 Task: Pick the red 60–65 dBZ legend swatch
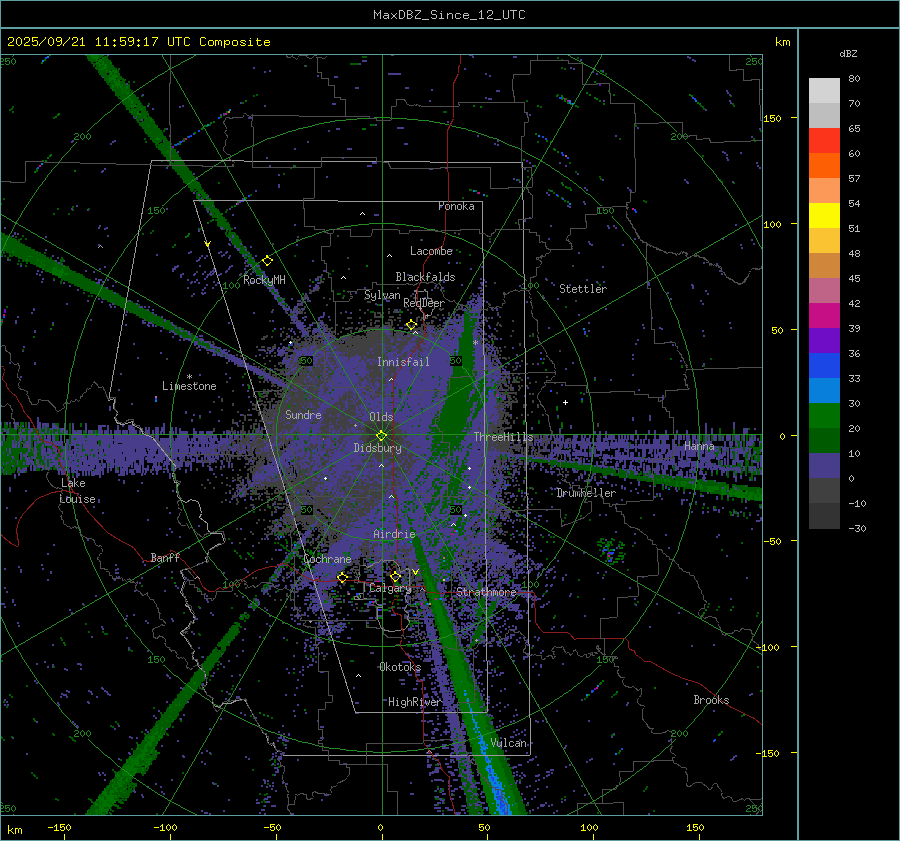pos(824,141)
